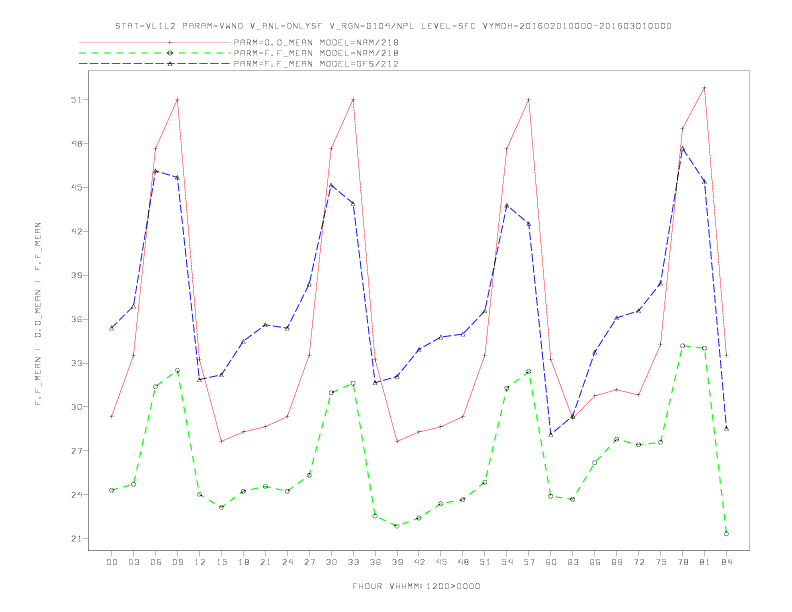The image size is (792, 612).
Task: Click x-axis tick label 69
Action: pos(617,562)
